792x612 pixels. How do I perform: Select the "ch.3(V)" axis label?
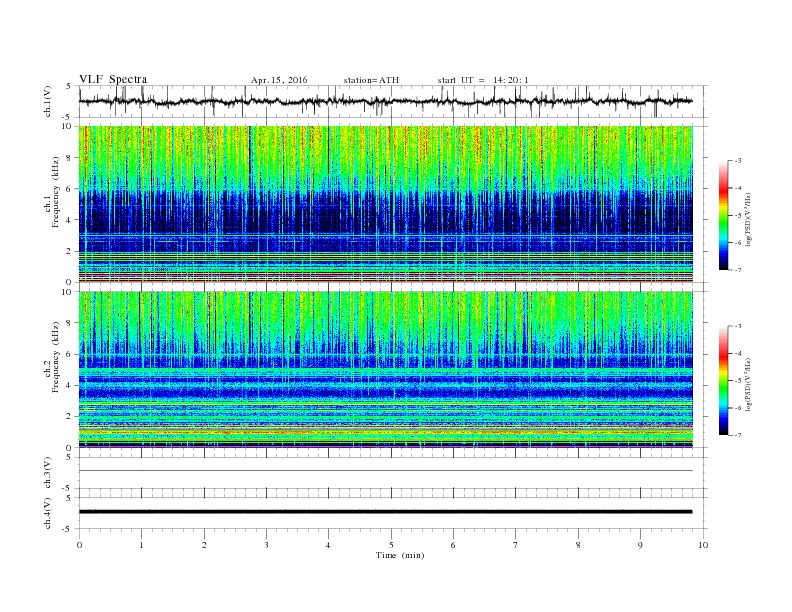point(48,472)
